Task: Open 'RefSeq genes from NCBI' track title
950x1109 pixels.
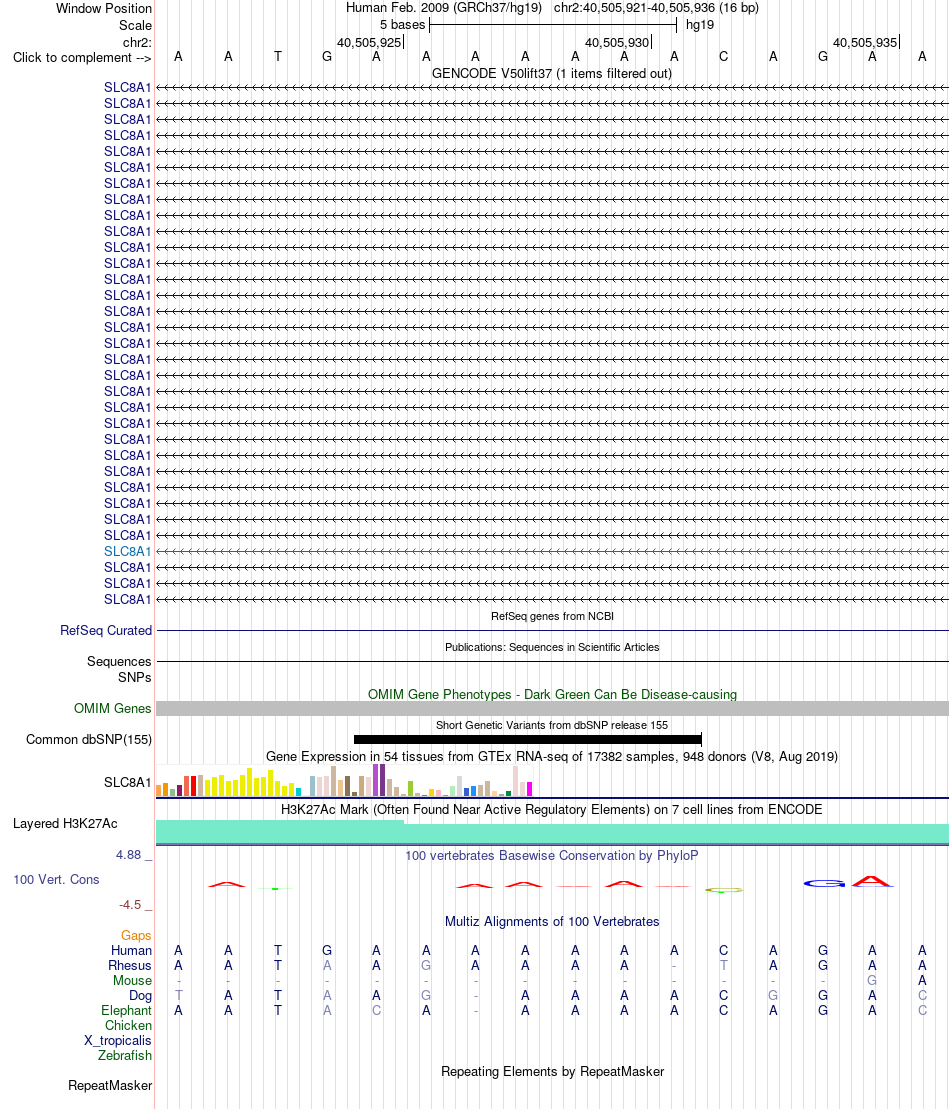Action: tap(552, 616)
